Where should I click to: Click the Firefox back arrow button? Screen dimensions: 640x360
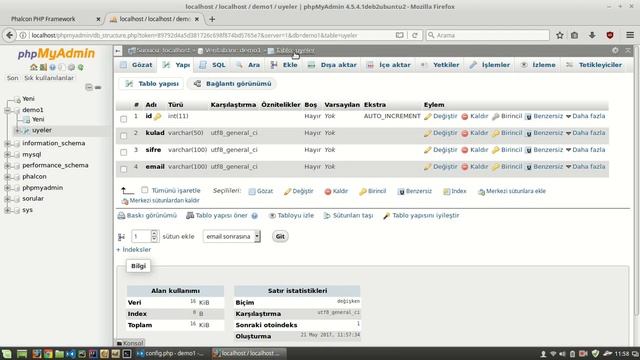10,35
